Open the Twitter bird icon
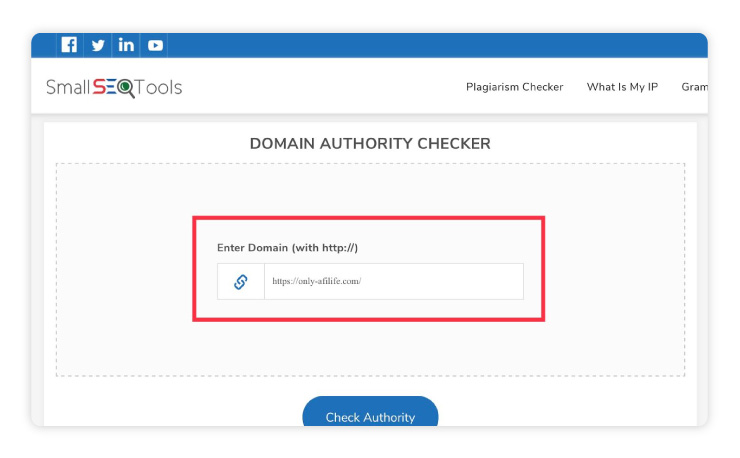 98,45
